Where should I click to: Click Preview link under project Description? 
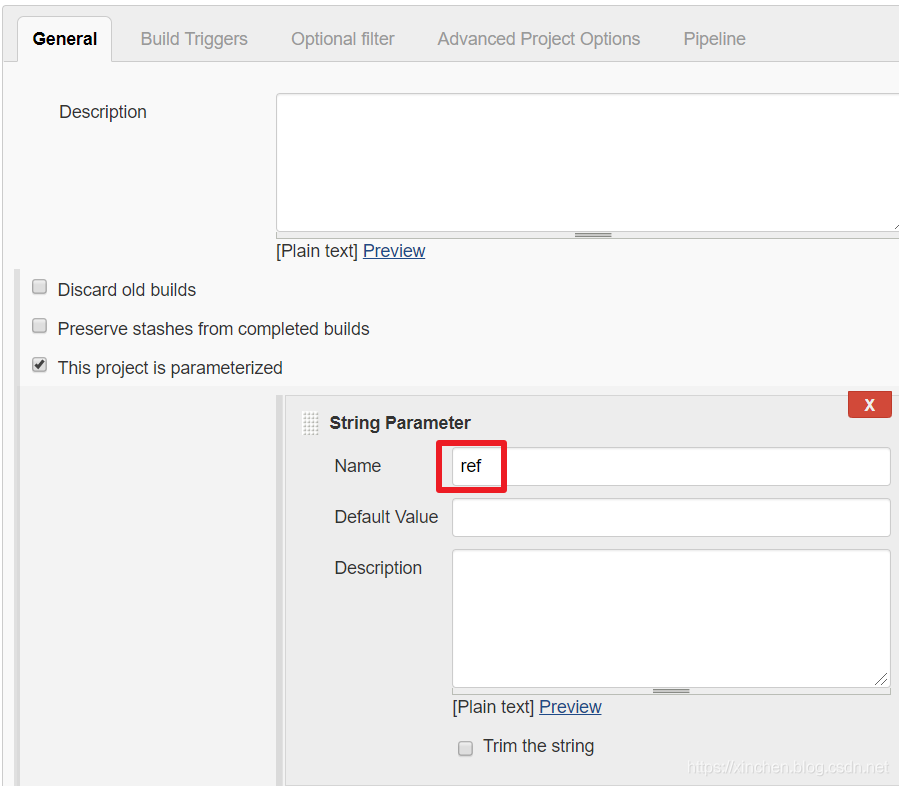(x=394, y=251)
